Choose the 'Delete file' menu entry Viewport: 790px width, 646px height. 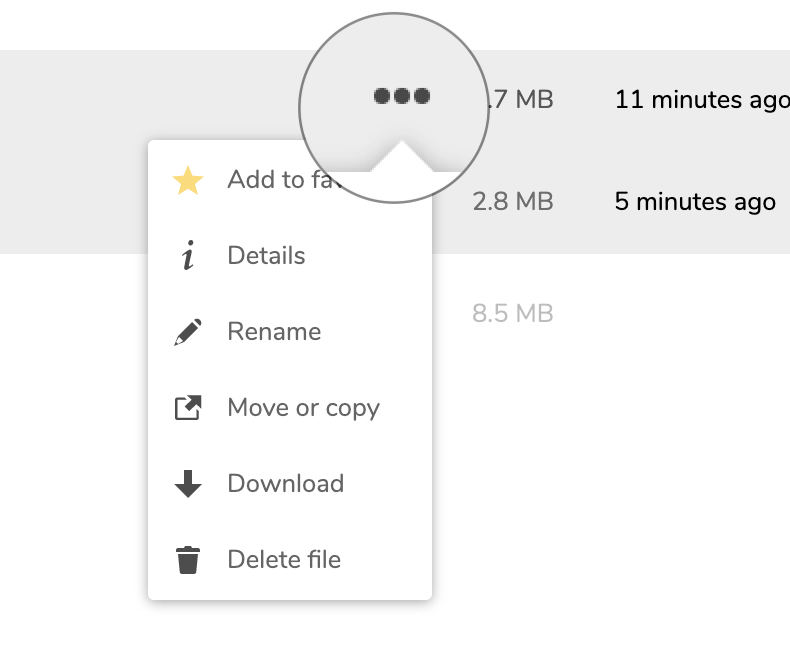click(x=284, y=560)
